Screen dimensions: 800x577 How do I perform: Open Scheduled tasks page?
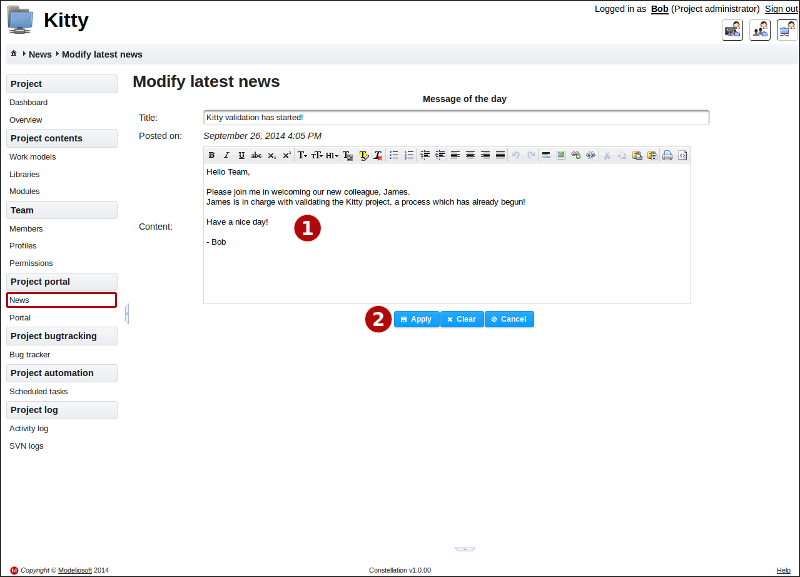click(x=39, y=392)
